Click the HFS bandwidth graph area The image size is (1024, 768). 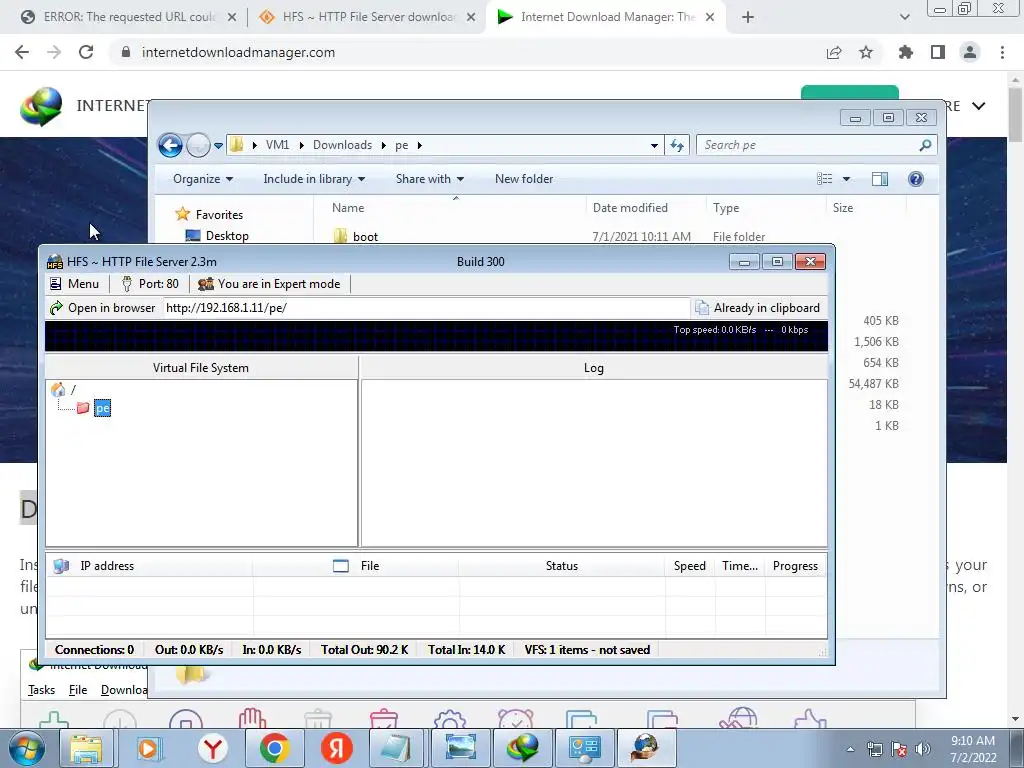pos(436,336)
